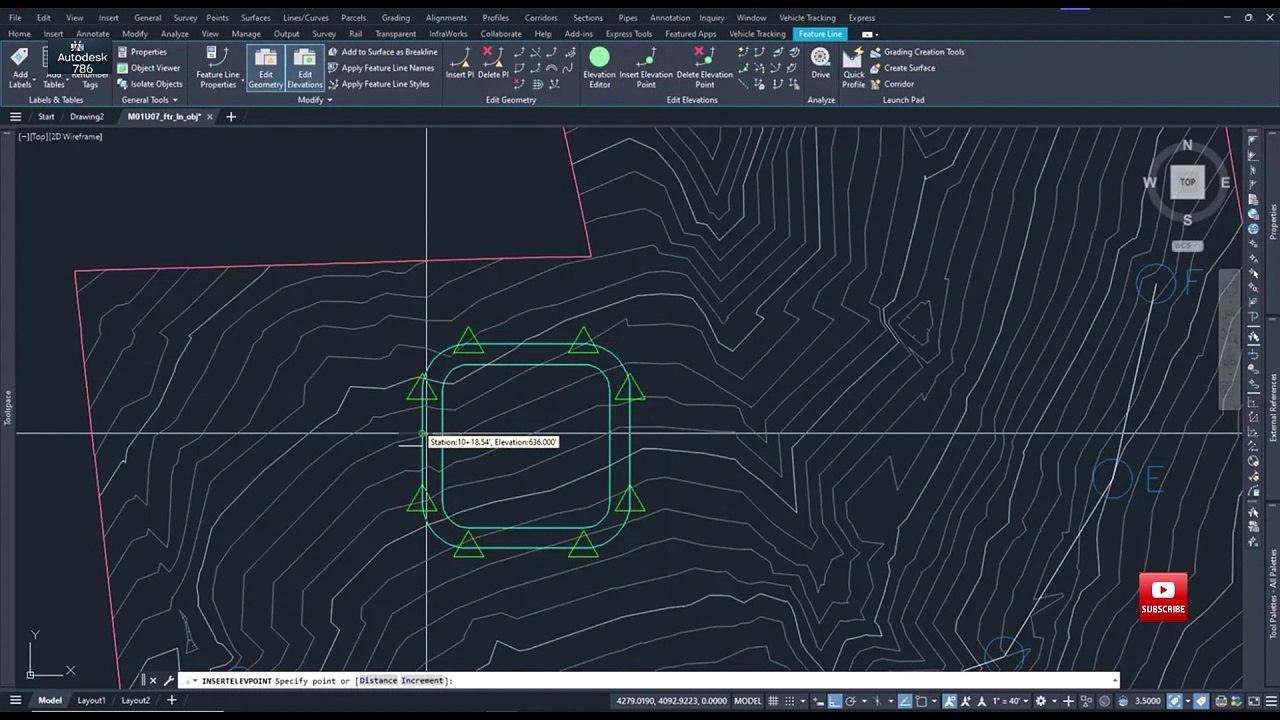Image resolution: width=1280 pixels, height=720 pixels.
Task: Click the Delete PI tool
Action: coord(492,63)
